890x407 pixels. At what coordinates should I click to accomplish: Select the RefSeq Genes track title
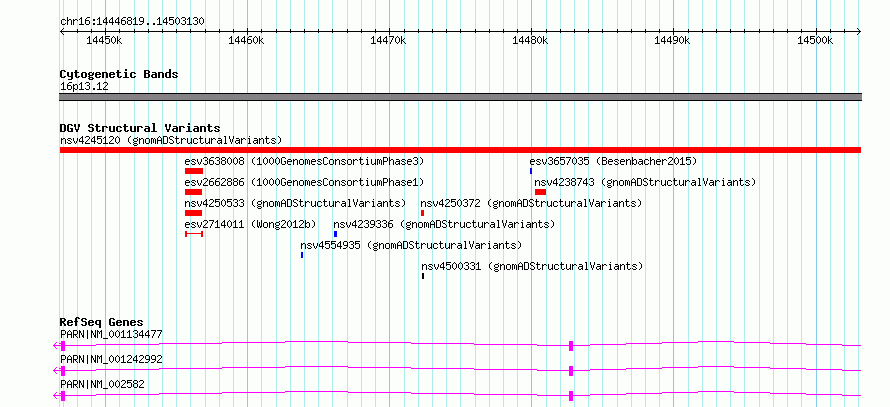pos(102,322)
